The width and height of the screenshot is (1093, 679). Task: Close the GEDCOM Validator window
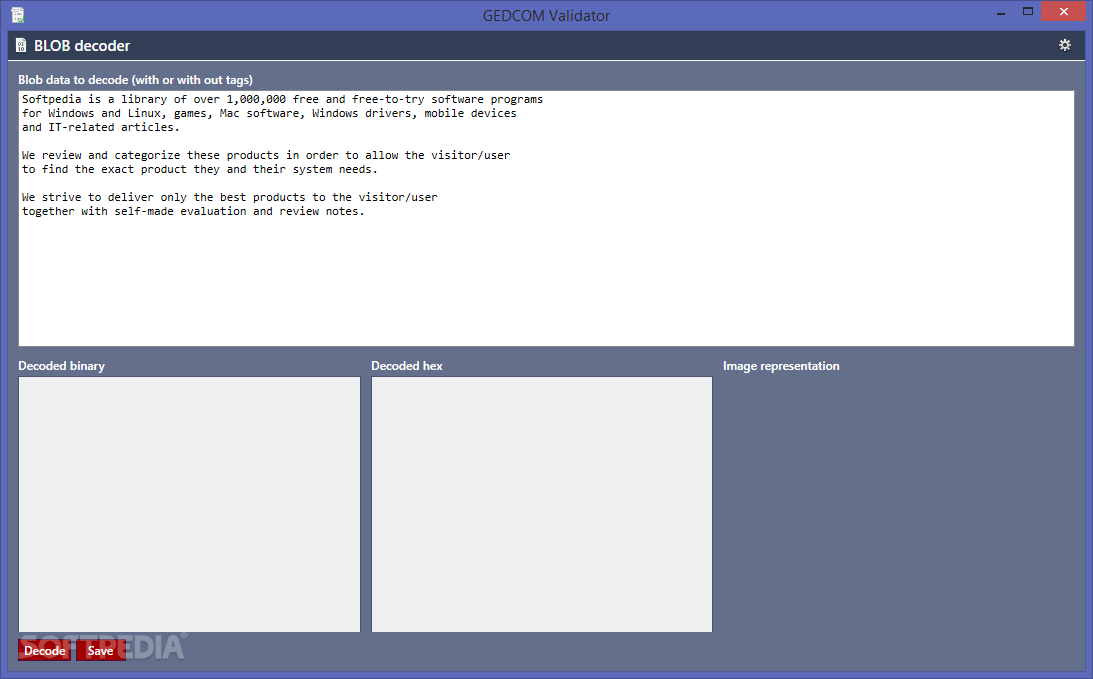coord(1063,12)
